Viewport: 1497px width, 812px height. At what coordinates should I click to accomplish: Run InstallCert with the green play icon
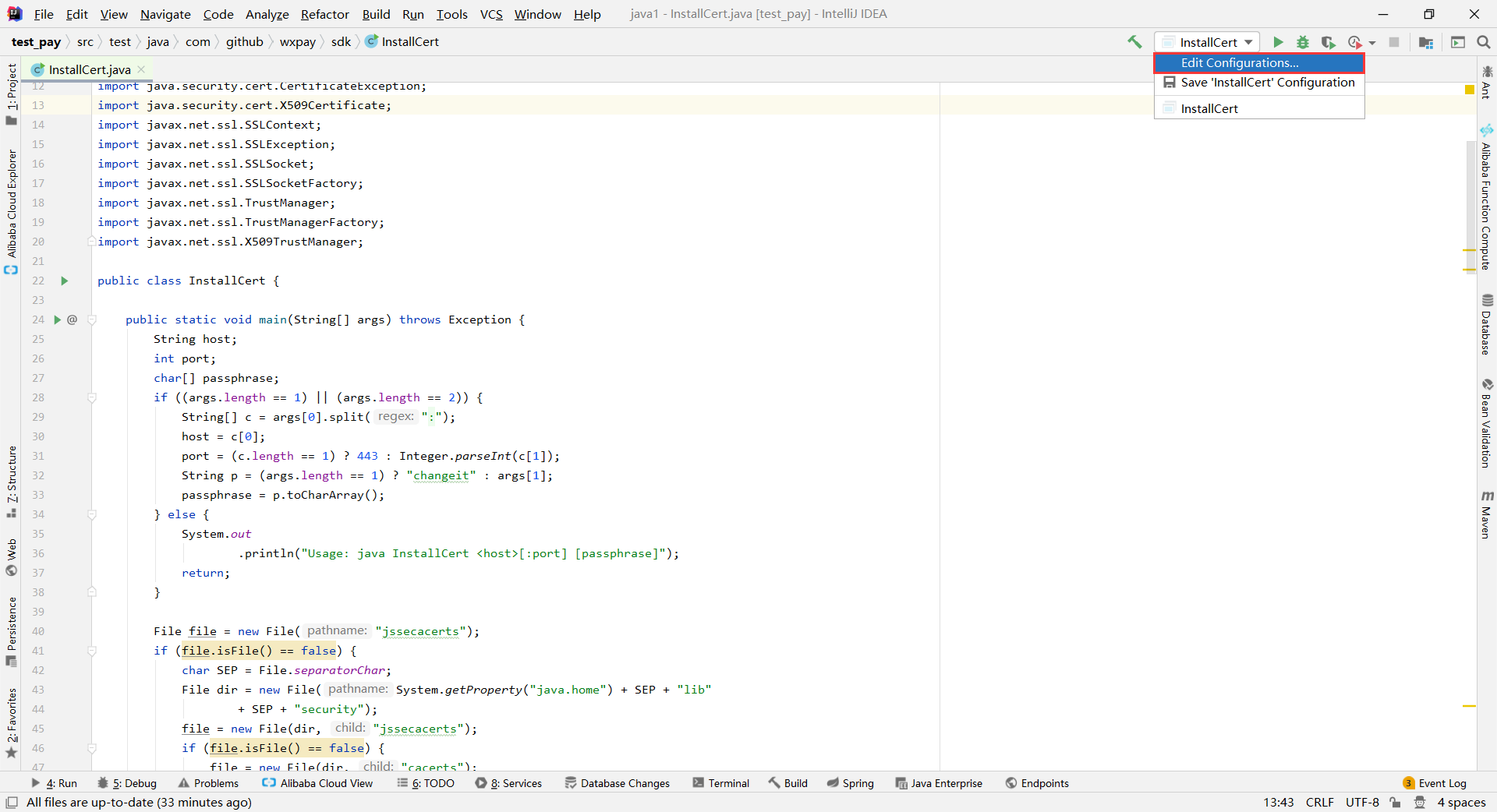[1278, 42]
